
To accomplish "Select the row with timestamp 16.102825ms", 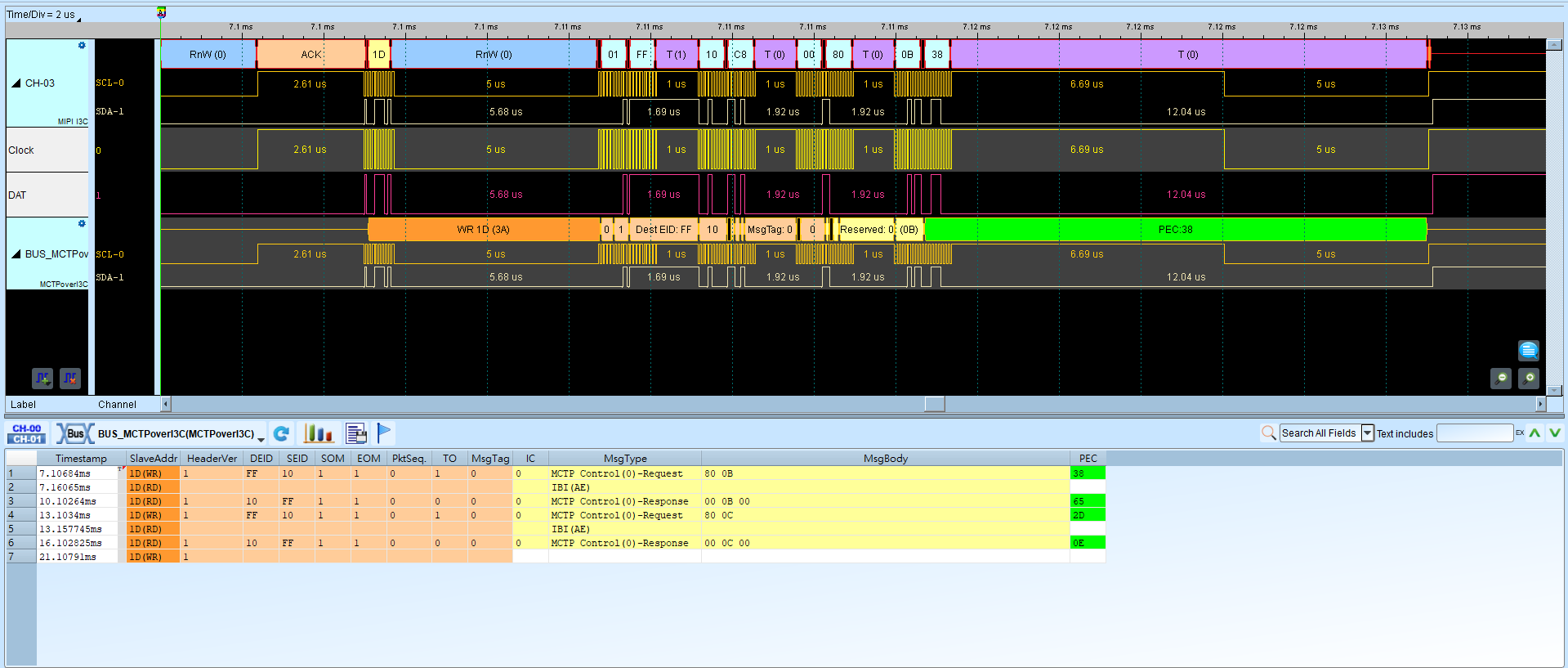I will (x=556, y=543).
